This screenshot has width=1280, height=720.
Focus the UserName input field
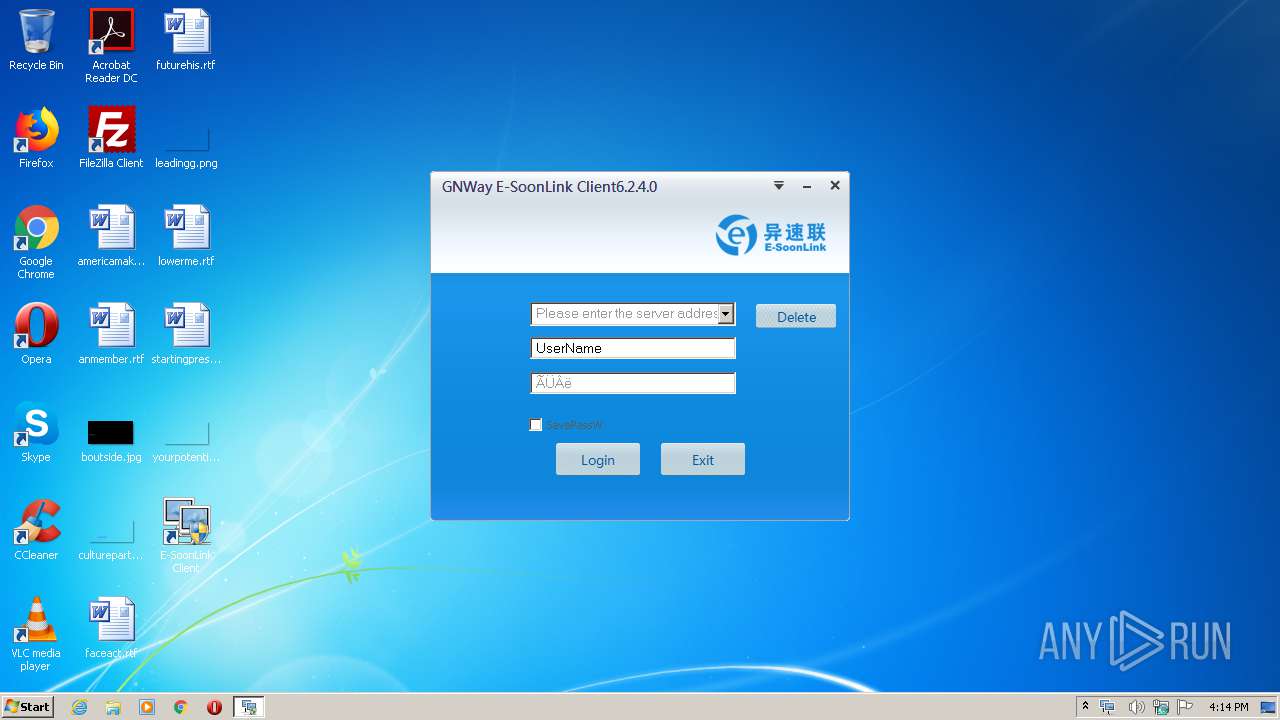[x=633, y=348]
